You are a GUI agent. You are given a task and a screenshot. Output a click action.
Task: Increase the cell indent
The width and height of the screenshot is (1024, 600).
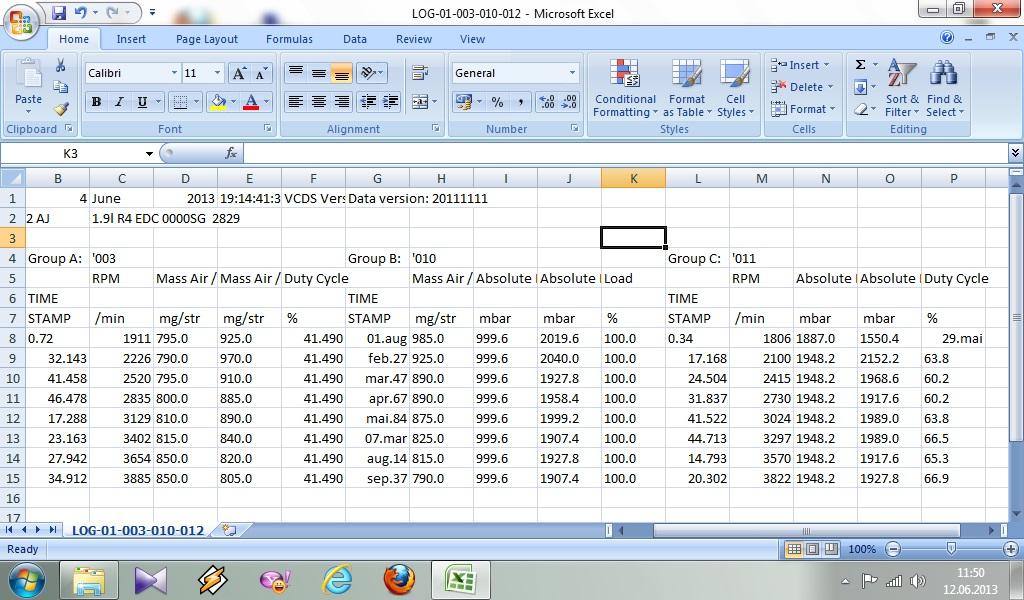tap(391, 101)
